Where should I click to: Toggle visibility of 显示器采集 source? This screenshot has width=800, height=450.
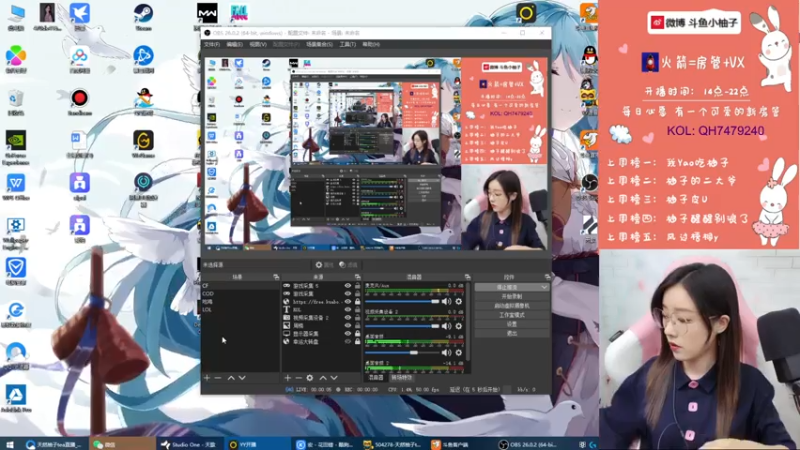tap(348, 333)
